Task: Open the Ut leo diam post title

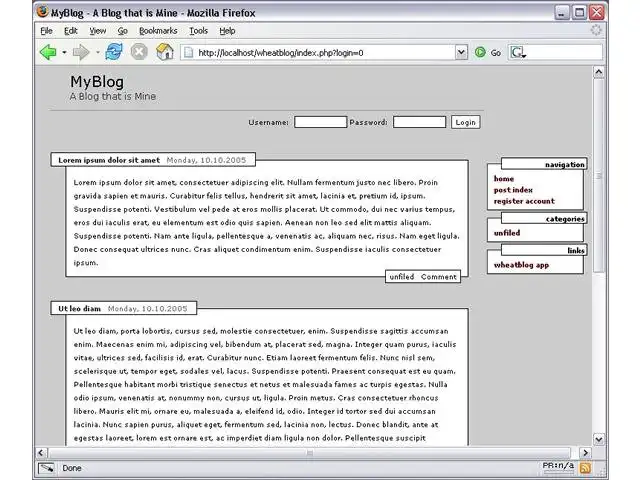Action: coord(79,309)
